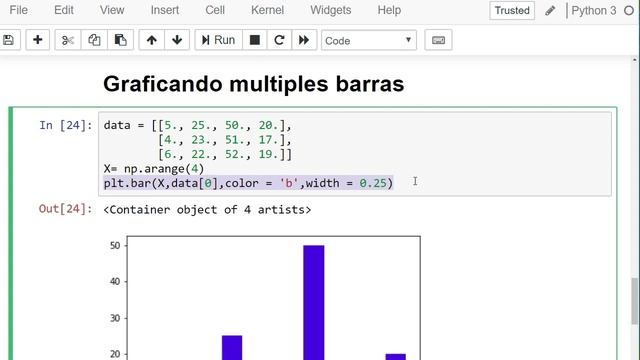Open the command palette keyboard icon
Screen dimensions: 640x360
pyautogui.click(x=438, y=40)
